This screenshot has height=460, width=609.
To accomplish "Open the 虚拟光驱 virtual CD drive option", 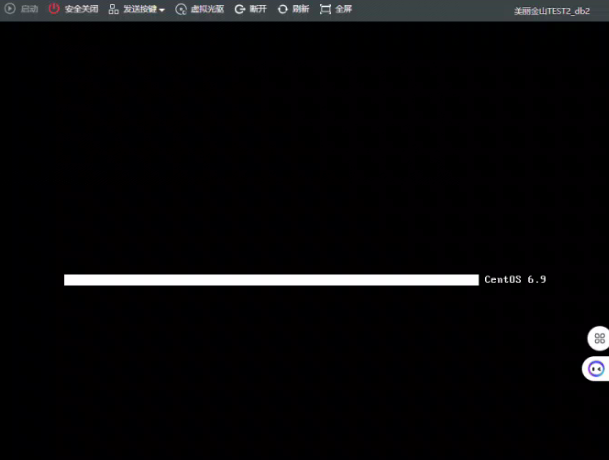I will pos(200,9).
